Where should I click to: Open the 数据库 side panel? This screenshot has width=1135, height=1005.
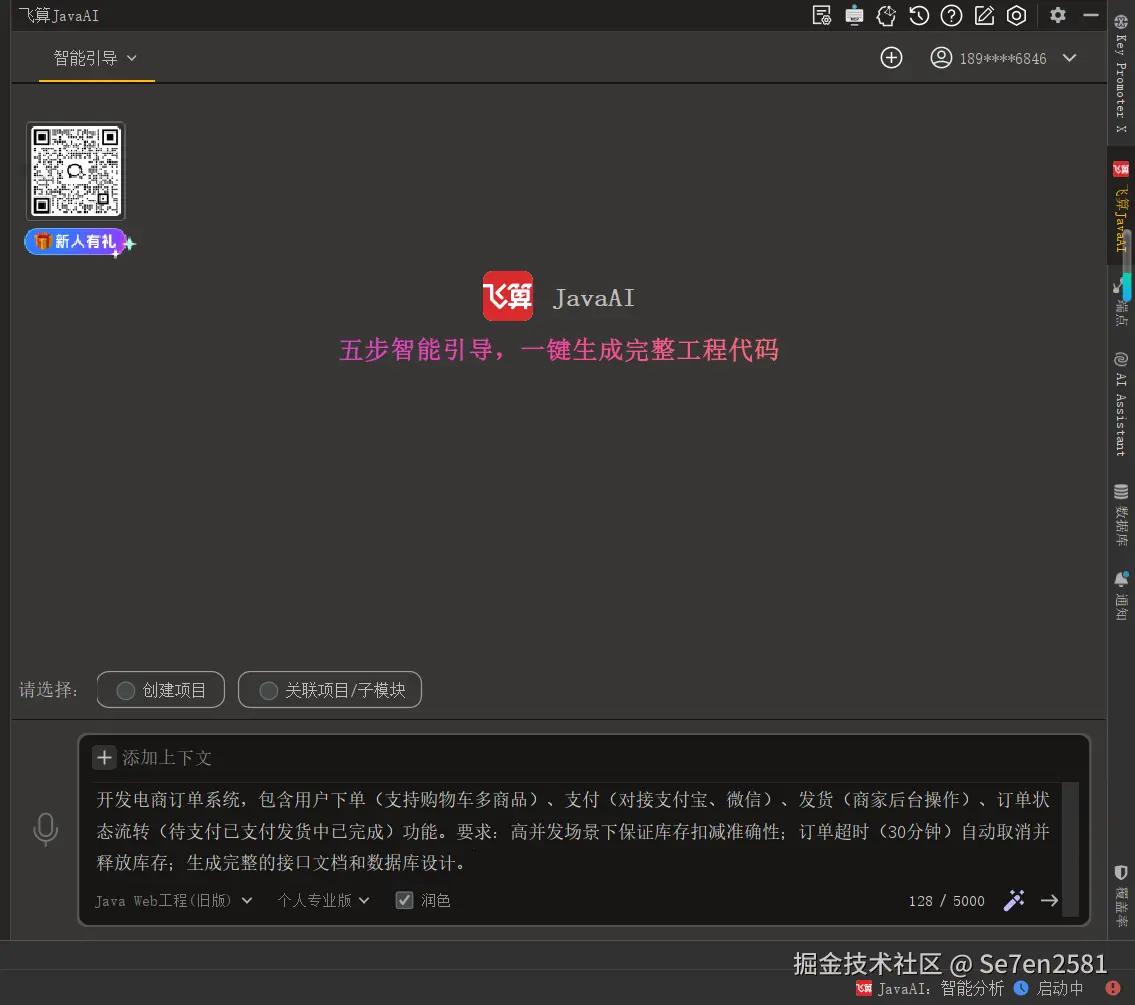click(x=1121, y=515)
